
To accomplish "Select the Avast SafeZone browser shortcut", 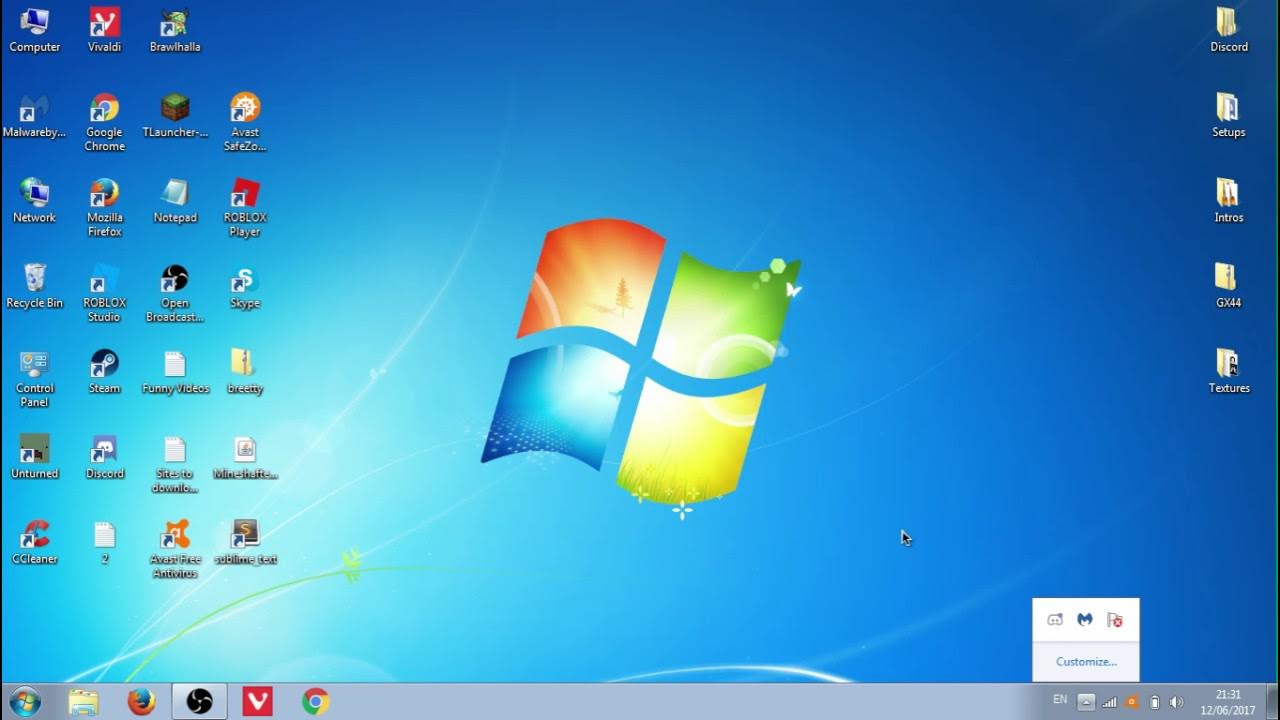I will [x=245, y=122].
